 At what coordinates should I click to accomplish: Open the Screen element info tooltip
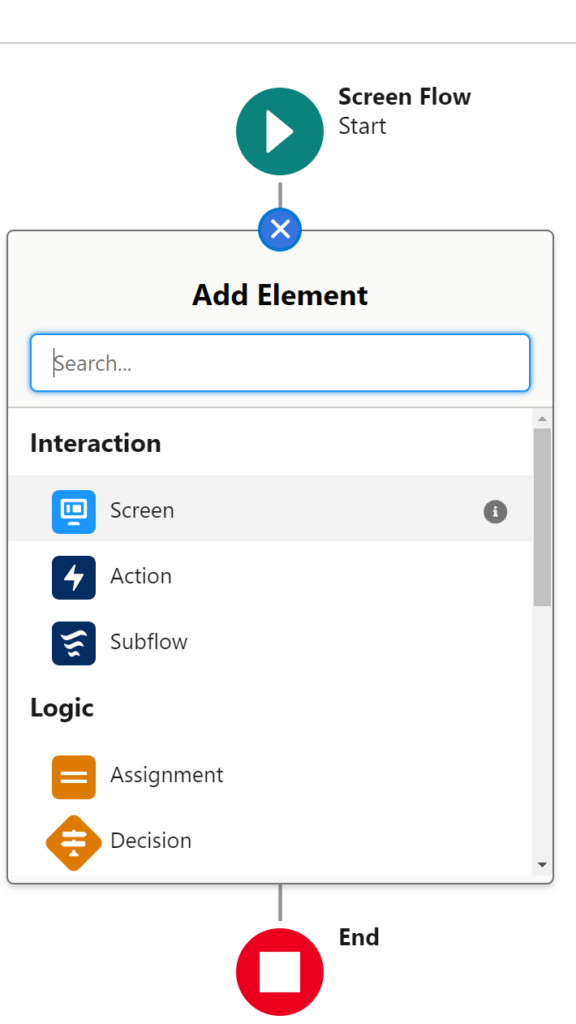point(495,511)
